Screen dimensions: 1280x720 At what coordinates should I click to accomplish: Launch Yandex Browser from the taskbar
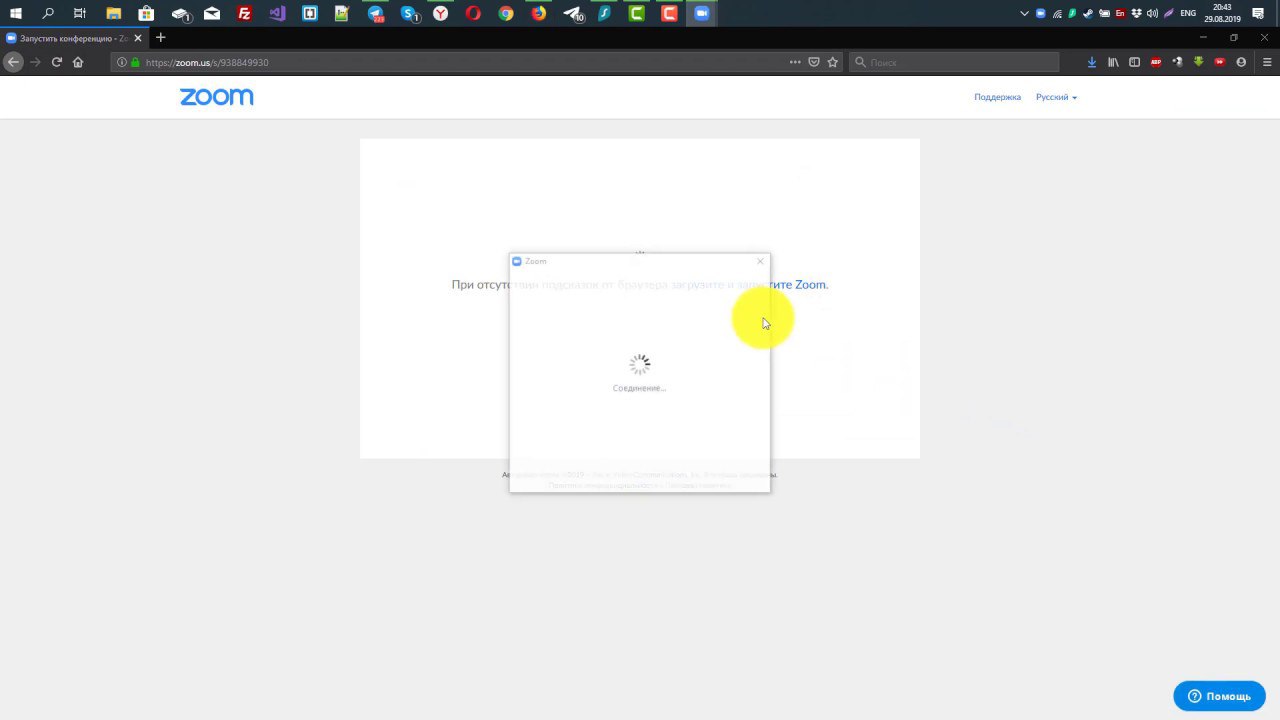click(x=441, y=14)
